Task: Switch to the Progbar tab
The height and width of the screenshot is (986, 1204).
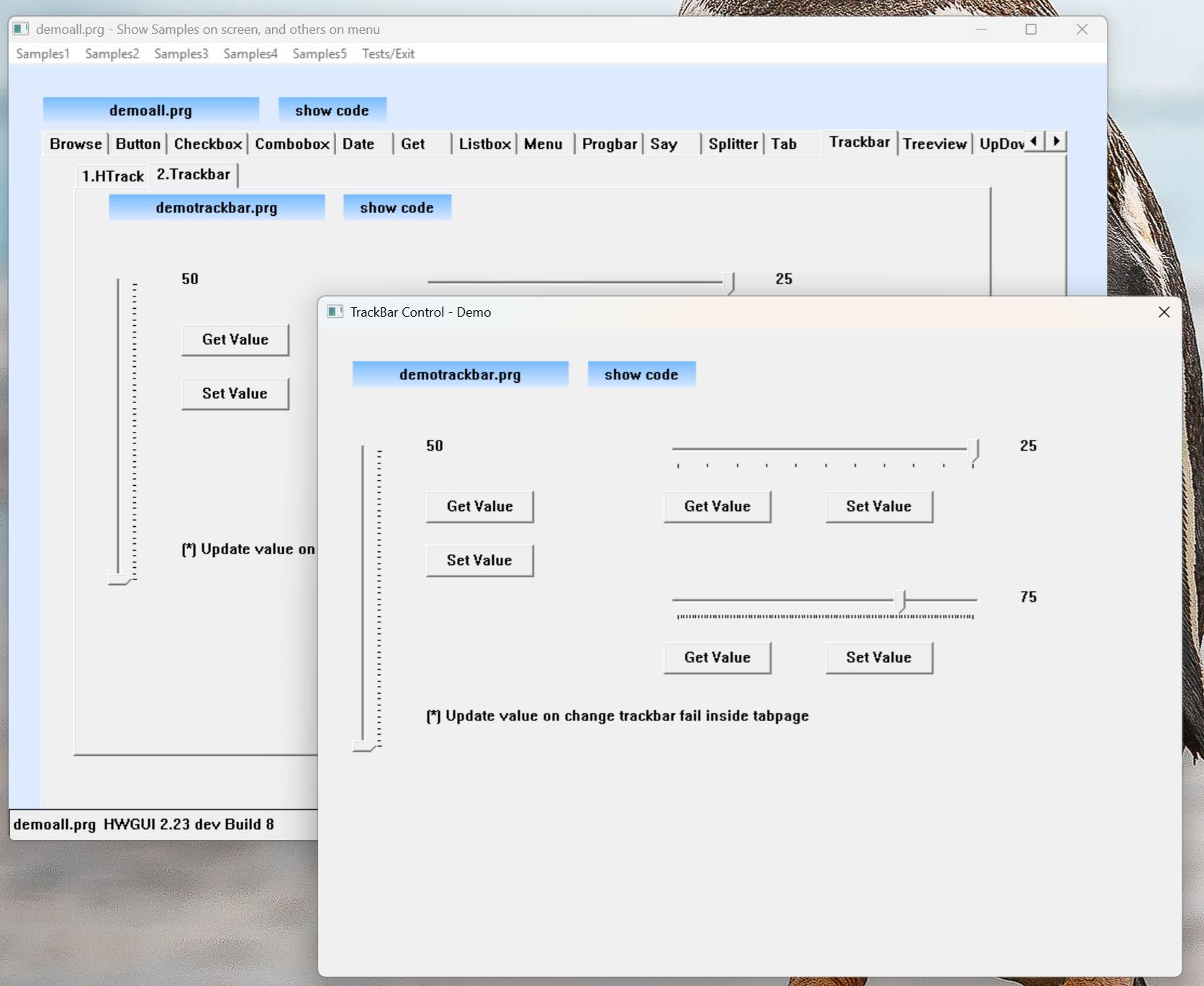Action: coord(610,144)
